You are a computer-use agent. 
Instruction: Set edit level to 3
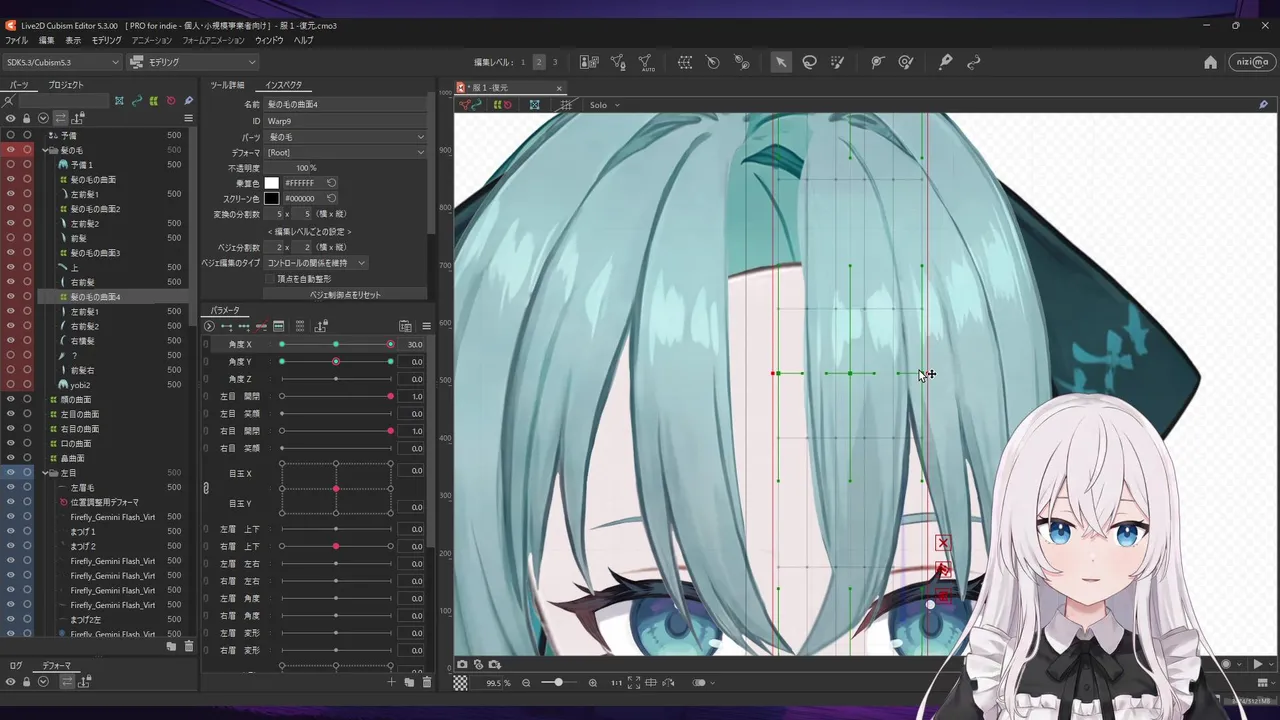(x=555, y=62)
